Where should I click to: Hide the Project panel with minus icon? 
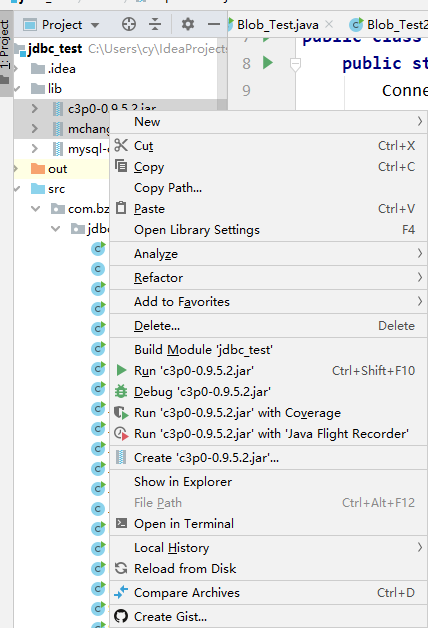(214, 24)
